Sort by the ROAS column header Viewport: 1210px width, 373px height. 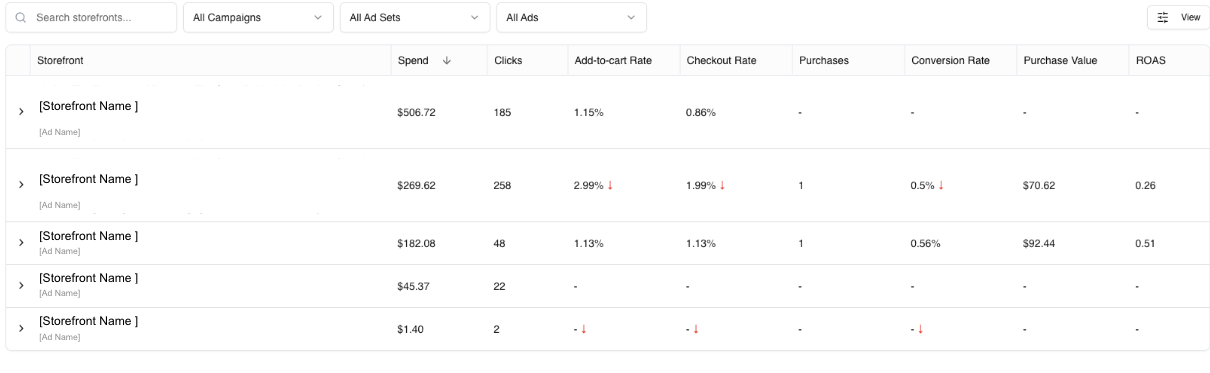click(x=1150, y=61)
